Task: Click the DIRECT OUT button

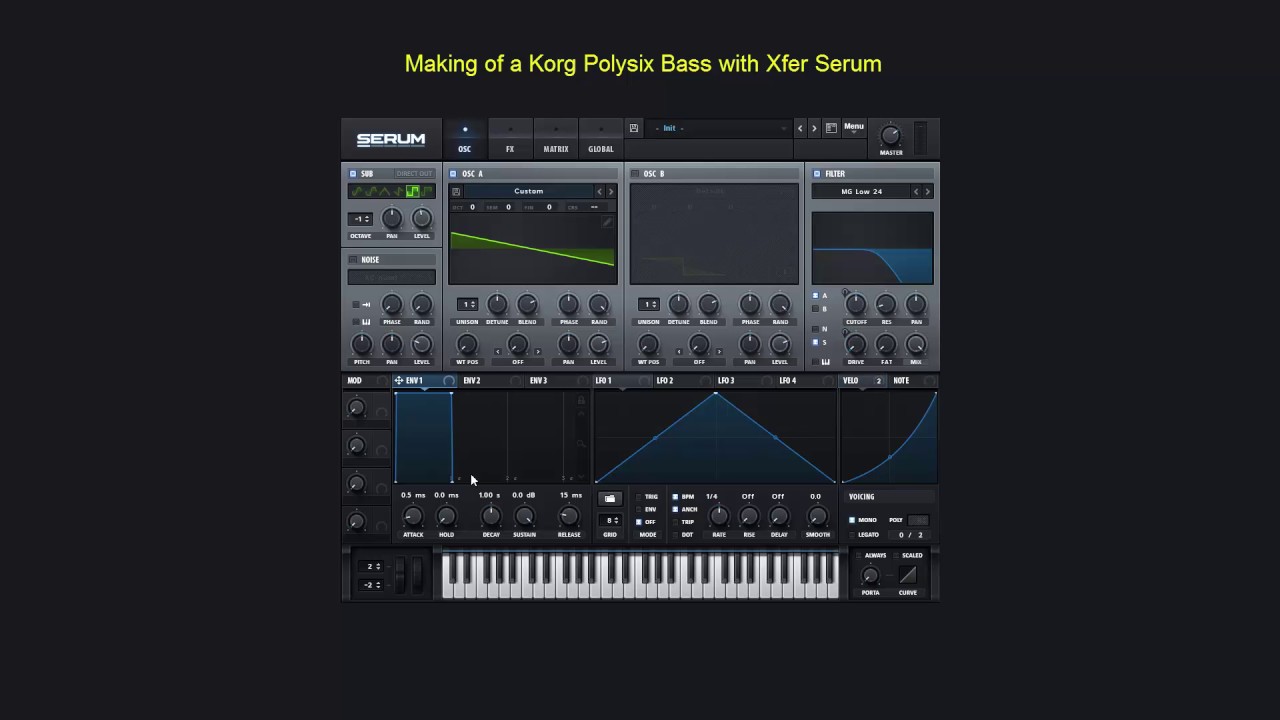Action: point(414,173)
